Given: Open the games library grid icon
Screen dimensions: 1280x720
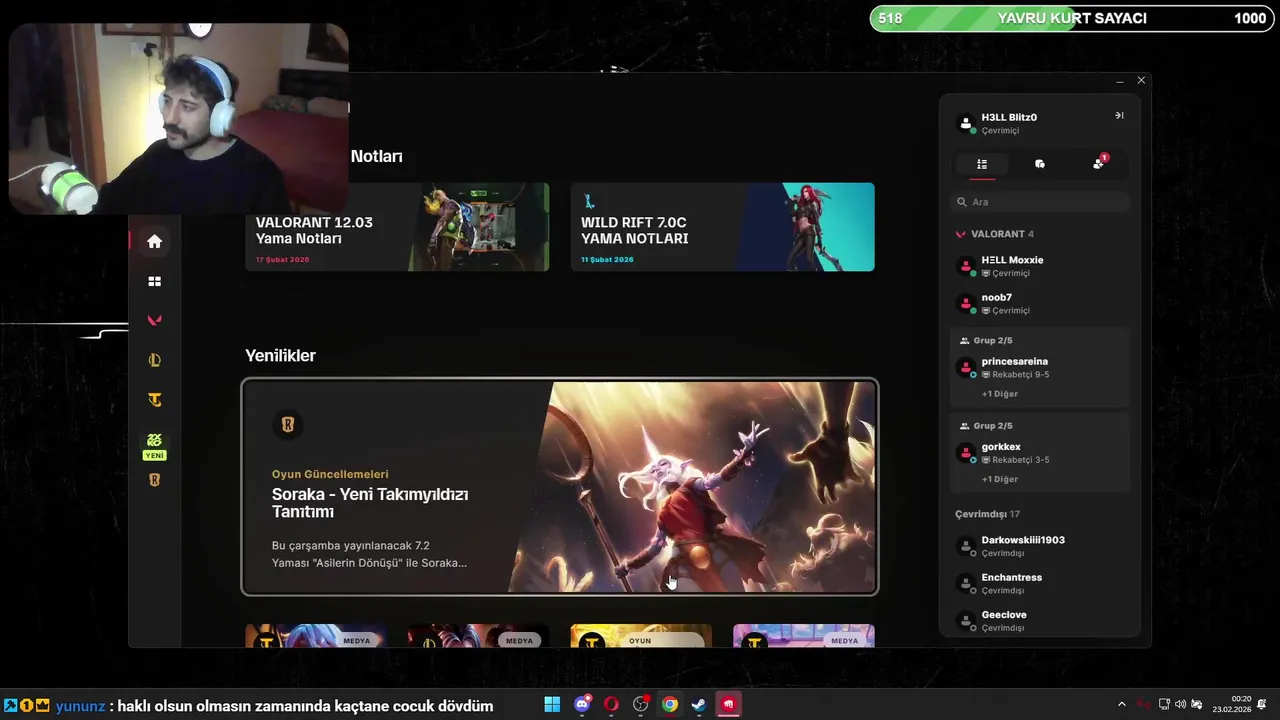Looking at the screenshot, I should pyautogui.click(x=154, y=281).
